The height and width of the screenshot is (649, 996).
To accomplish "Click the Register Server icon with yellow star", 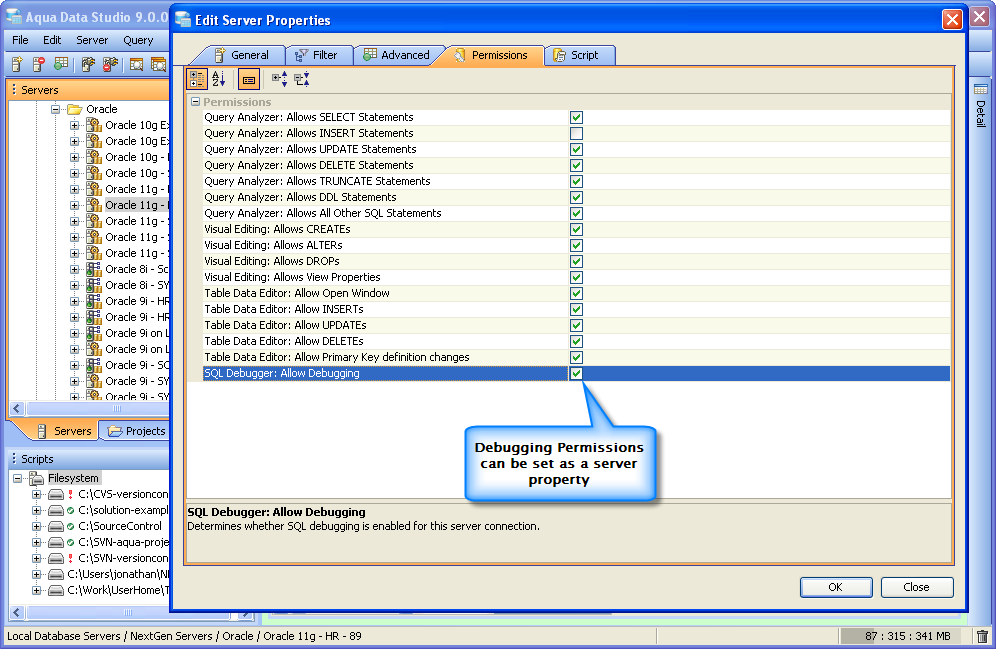I will click(x=17, y=64).
